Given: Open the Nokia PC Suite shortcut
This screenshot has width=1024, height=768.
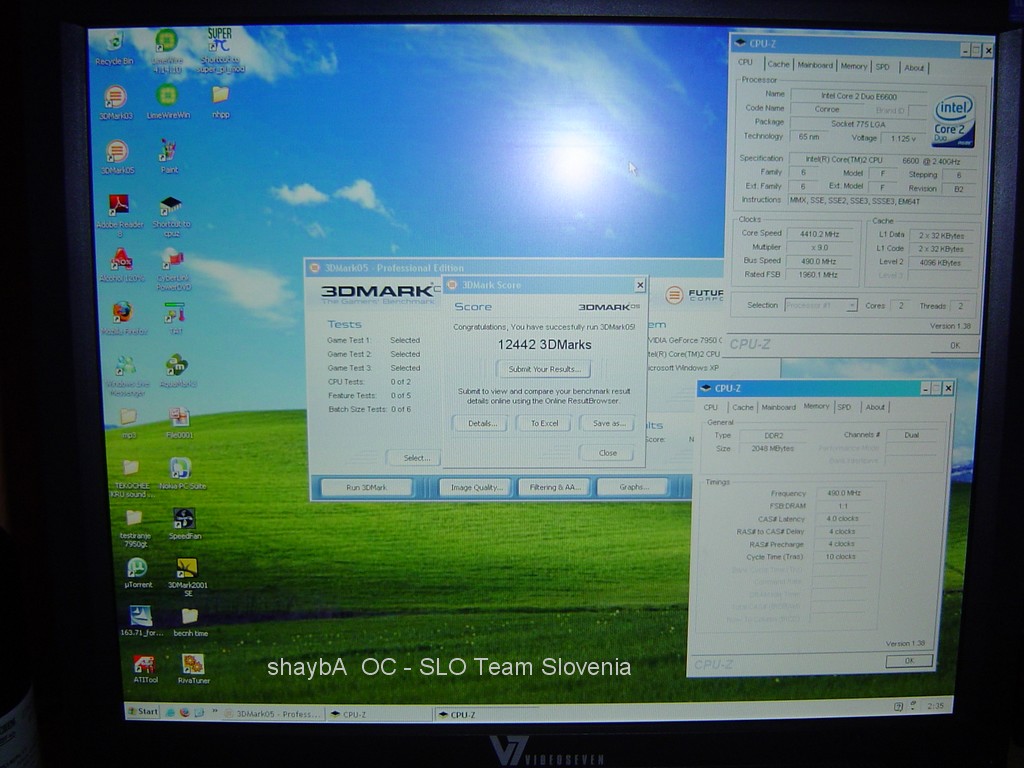Looking at the screenshot, I should 182,473.
